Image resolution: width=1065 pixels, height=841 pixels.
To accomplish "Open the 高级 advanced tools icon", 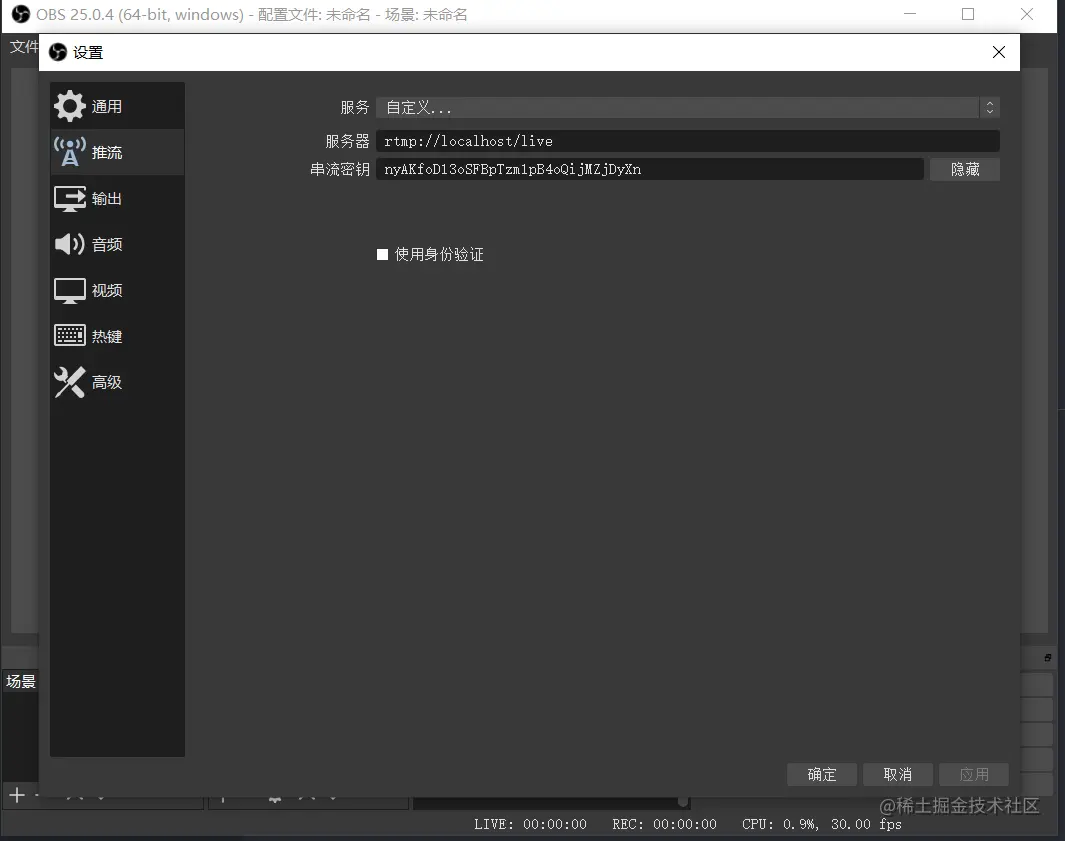I will click(69, 382).
